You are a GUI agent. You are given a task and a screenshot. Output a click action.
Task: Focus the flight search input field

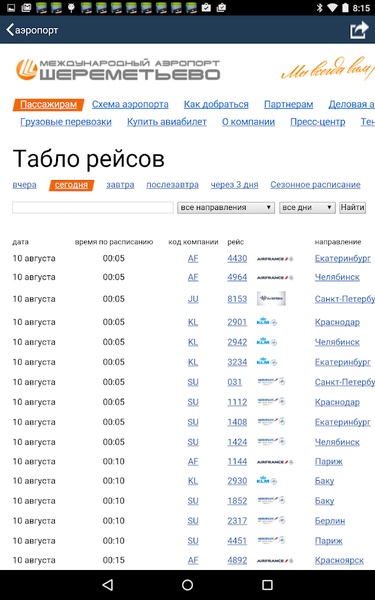click(93, 207)
